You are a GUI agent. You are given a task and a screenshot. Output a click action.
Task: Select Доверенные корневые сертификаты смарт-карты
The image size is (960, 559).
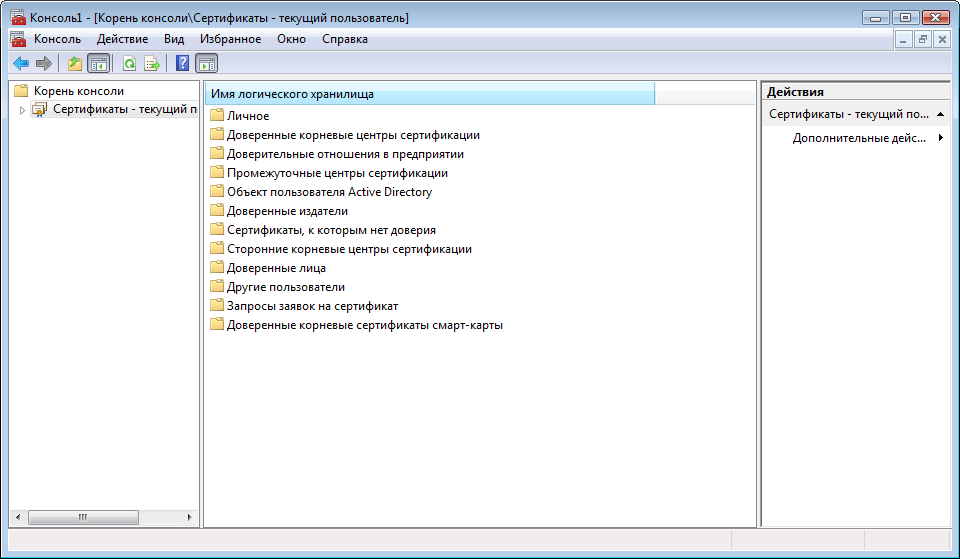click(x=365, y=325)
